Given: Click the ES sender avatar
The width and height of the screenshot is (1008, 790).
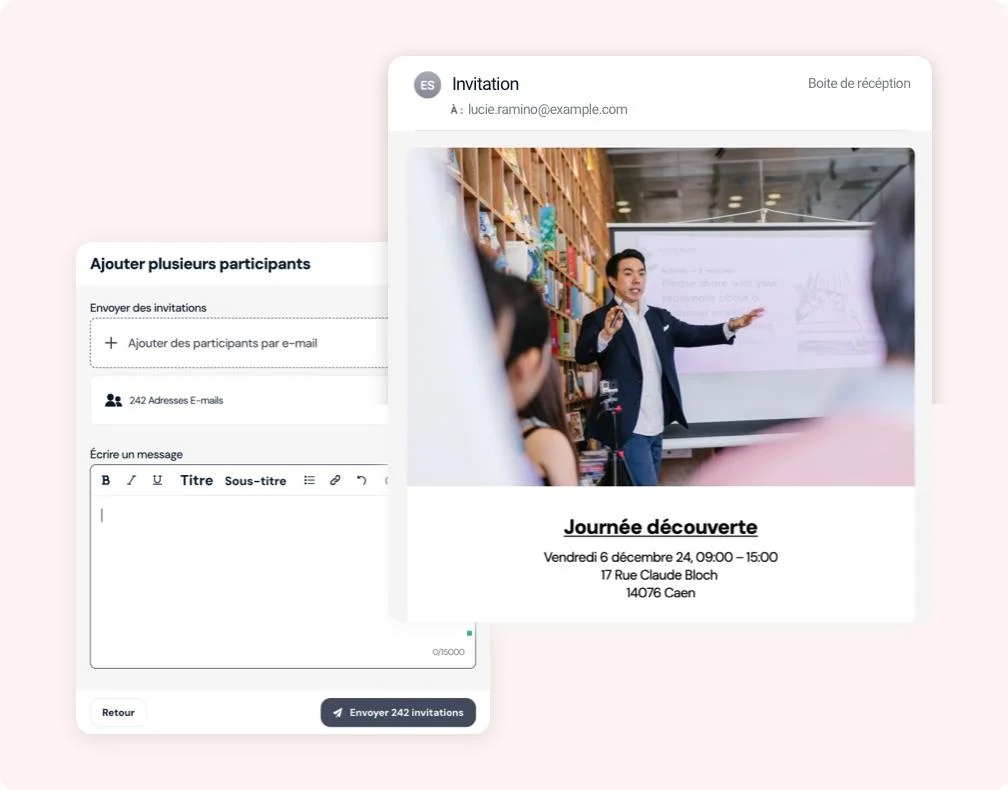Looking at the screenshot, I should tap(427, 85).
